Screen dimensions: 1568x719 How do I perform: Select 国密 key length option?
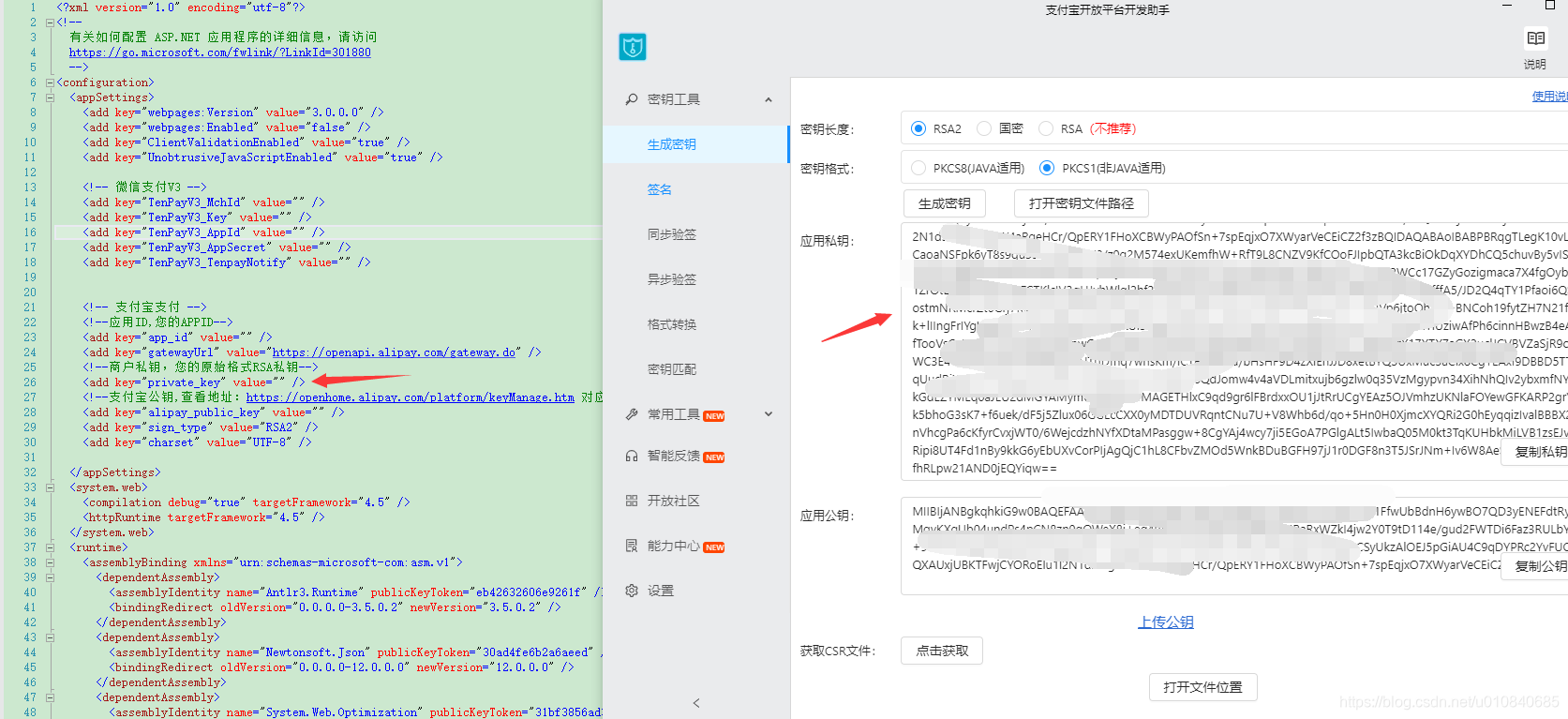click(984, 128)
